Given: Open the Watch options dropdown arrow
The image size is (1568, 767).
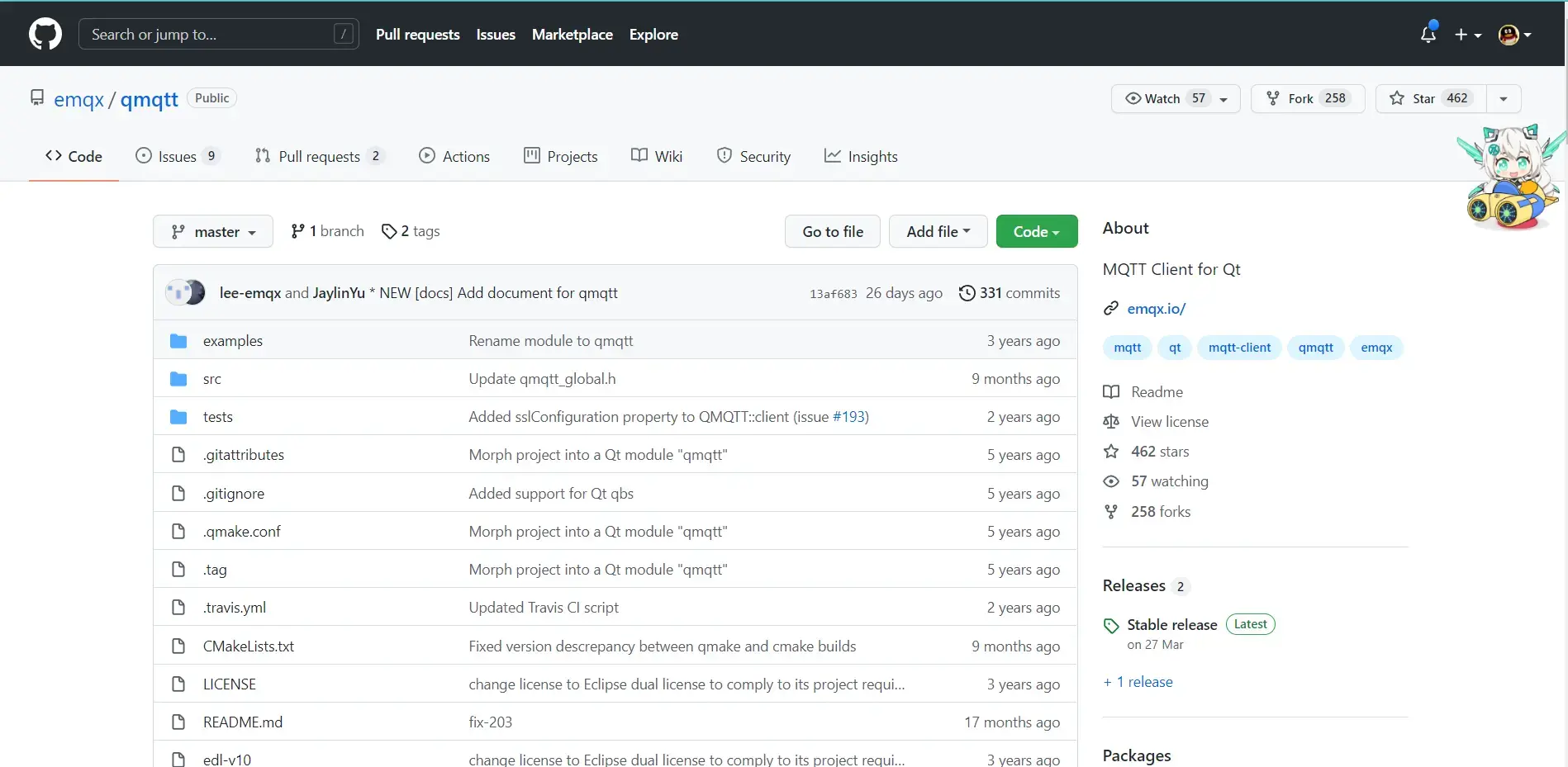Looking at the screenshot, I should point(1224,99).
